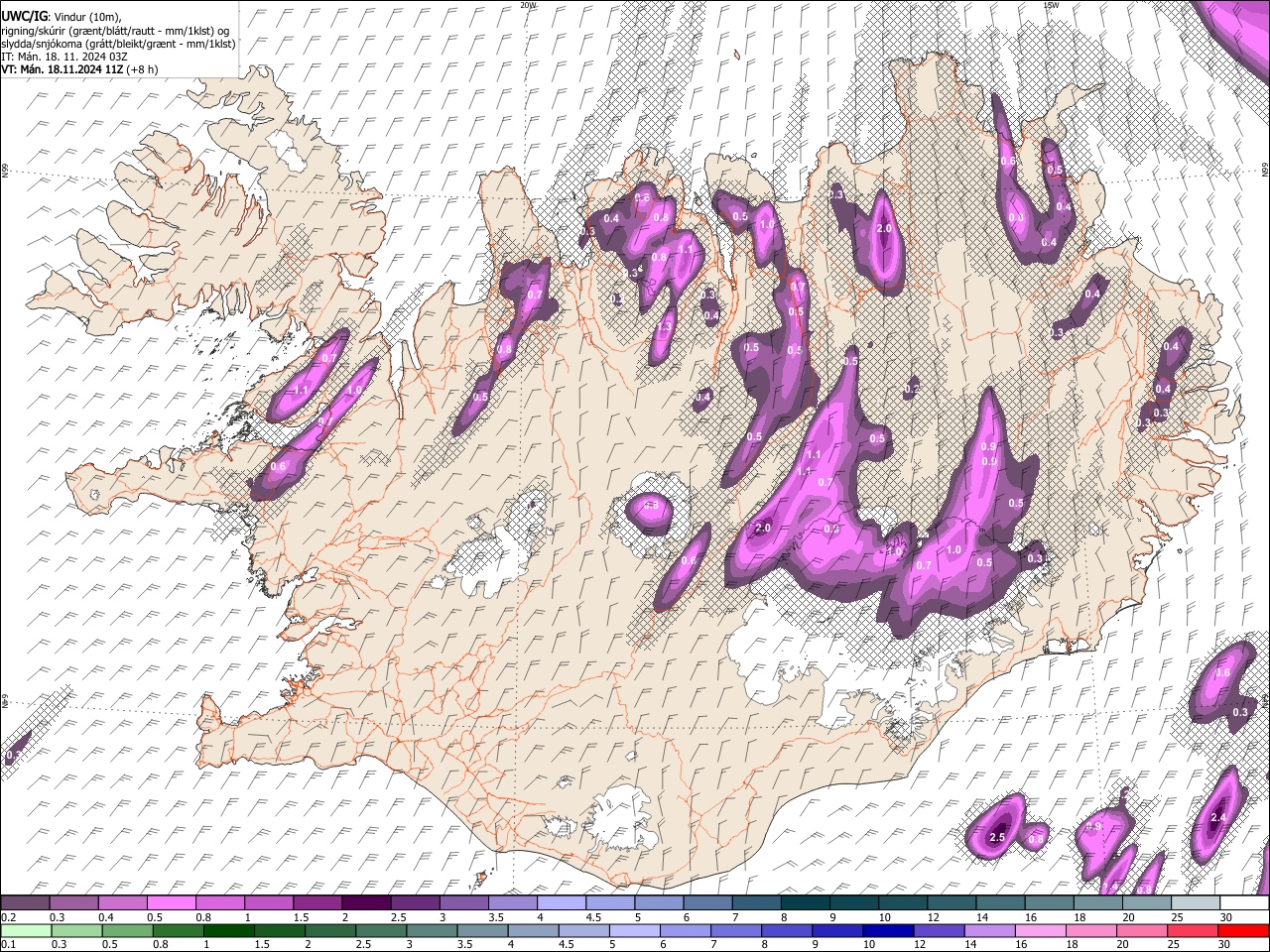This screenshot has height=952, width=1270.
Task: Pick upper legend swatch starting at 8
Action: 804,903
